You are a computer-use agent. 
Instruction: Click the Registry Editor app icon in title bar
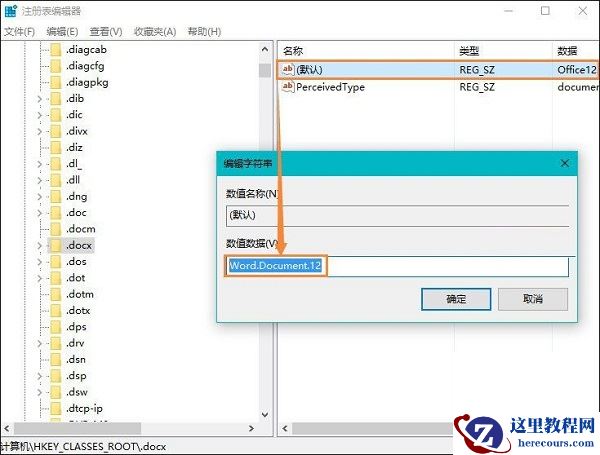[10, 11]
